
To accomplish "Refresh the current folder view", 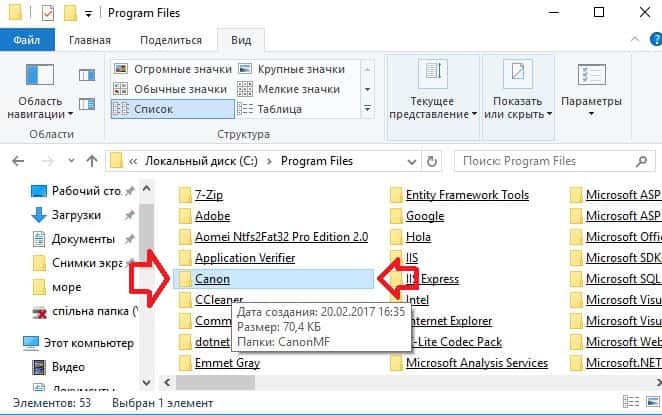I will 431,162.
